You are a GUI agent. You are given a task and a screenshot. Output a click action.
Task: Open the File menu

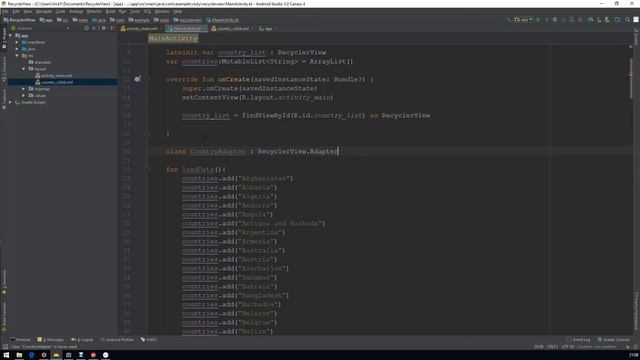coord(5,11)
